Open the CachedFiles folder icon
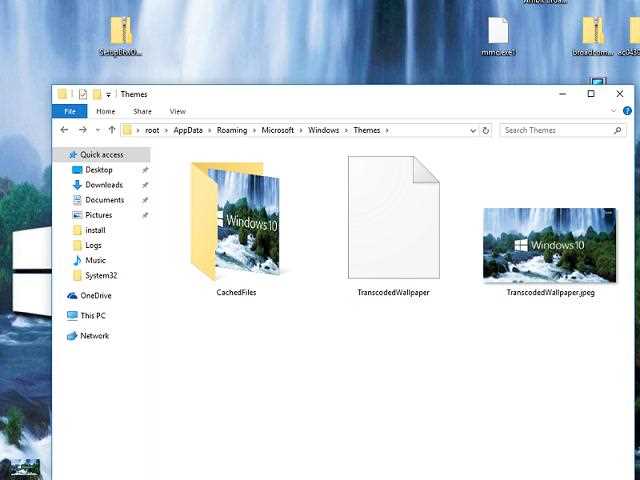This screenshot has width=640, height=480. click(236, 221)
